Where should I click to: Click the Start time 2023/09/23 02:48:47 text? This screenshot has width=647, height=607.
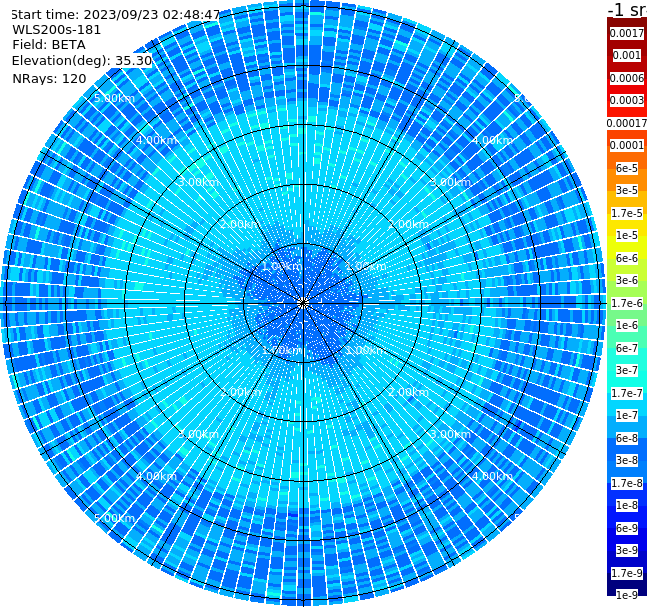[115, 14]
